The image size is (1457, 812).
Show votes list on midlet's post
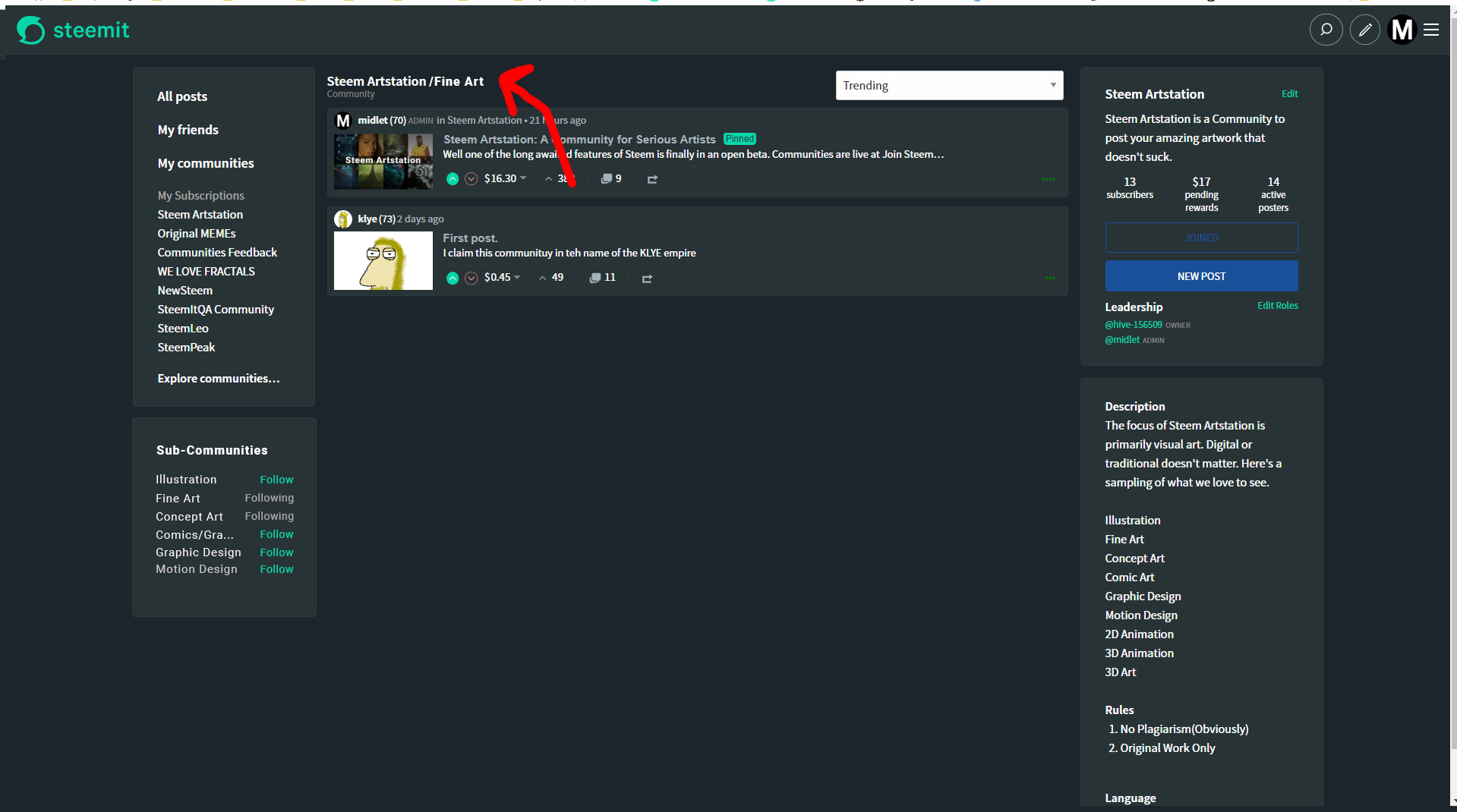(560, 179)
